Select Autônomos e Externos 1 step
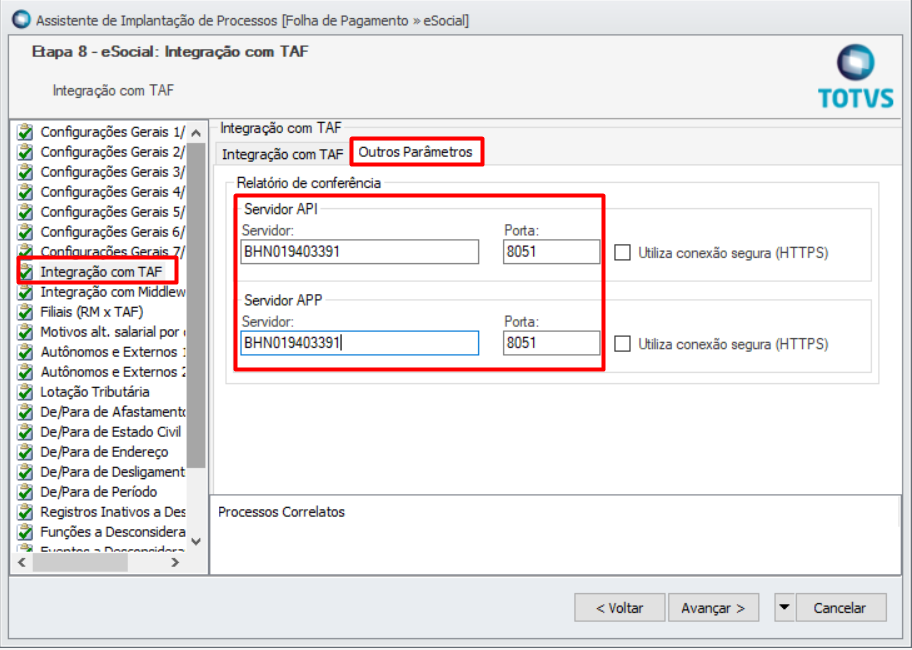912x650 pixels. [x=112, y=352]
